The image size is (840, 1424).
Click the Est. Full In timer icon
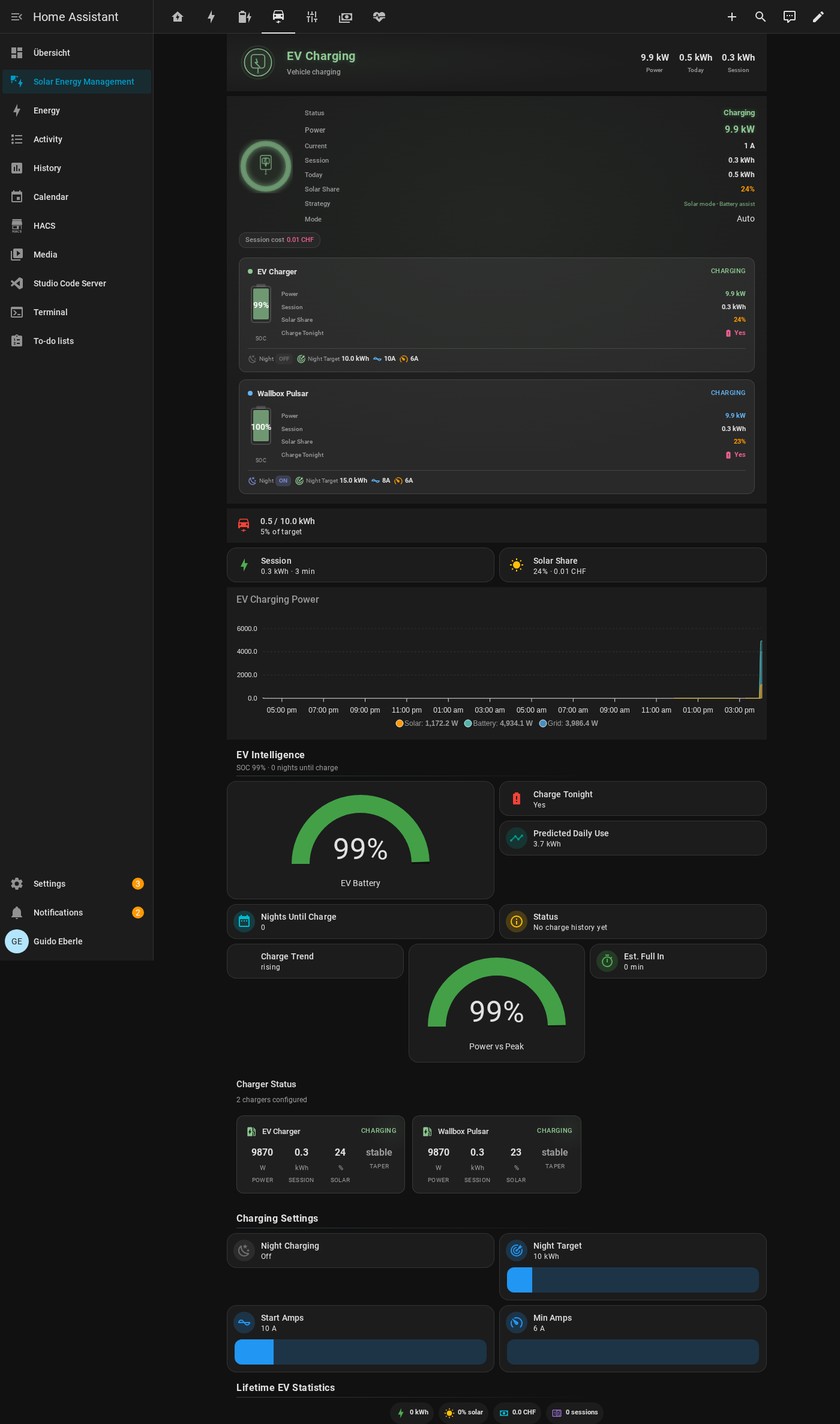pyautogui.click(x=607, y=961)
